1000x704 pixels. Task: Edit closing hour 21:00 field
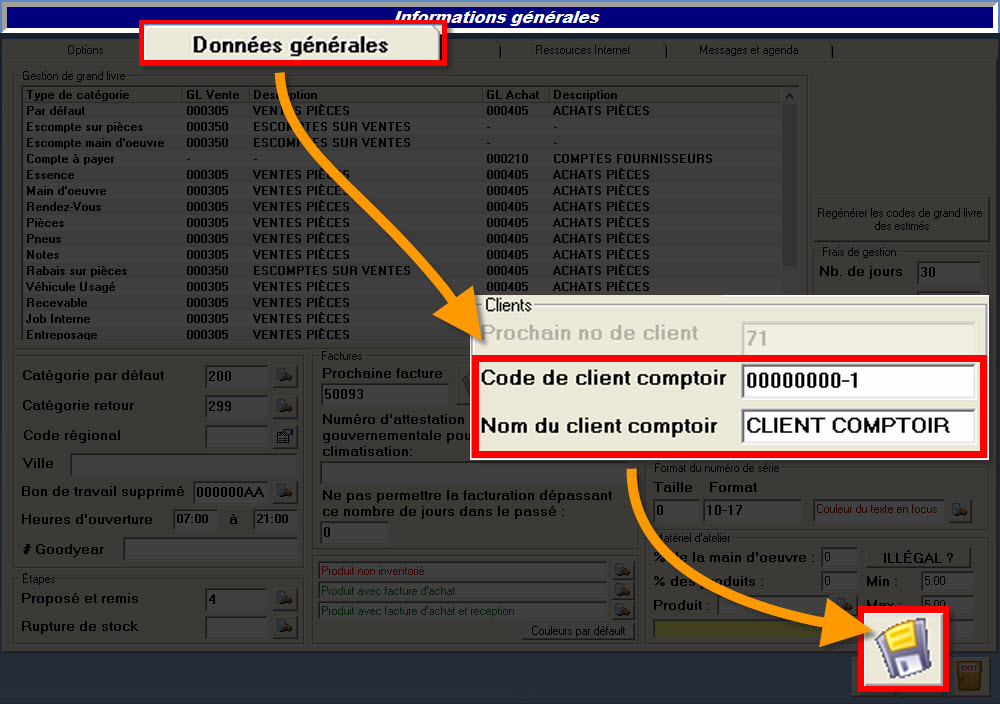(275, 519)
